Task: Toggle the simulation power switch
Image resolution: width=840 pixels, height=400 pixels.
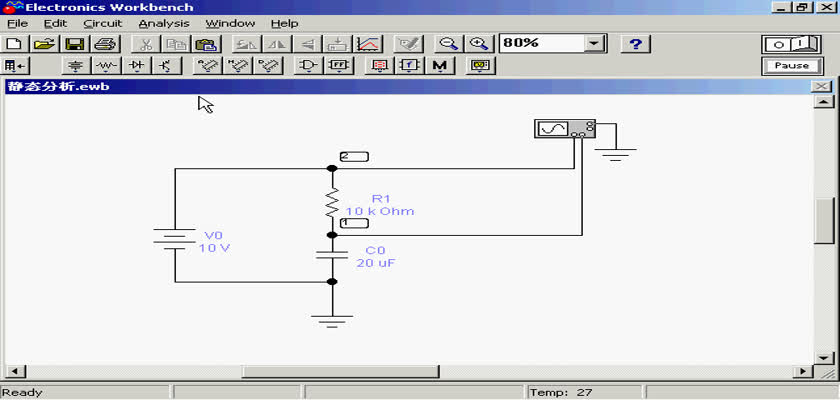Action: (x=791, y=44)
